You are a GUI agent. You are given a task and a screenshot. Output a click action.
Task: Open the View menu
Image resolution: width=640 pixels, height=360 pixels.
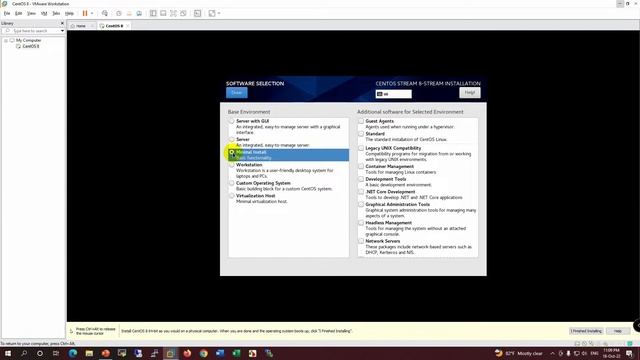pos(31,13)
